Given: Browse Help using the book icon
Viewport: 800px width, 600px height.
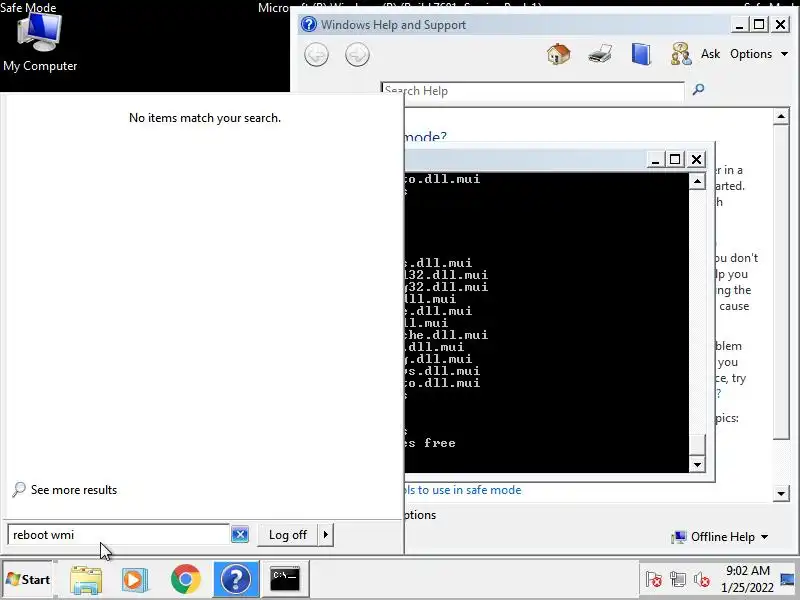Looking at the screenshot, I should (x=641, y=54).
